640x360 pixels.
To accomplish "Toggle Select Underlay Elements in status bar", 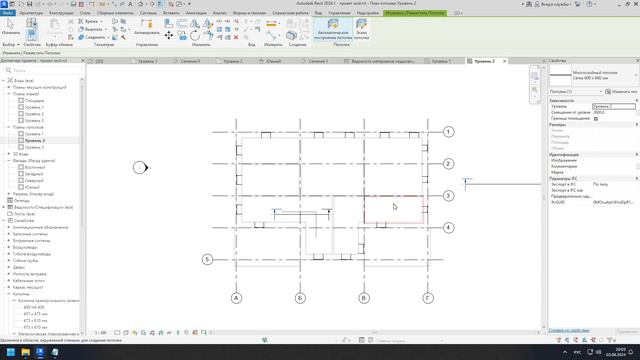I will pyautogui.click(x=567, y=340).
